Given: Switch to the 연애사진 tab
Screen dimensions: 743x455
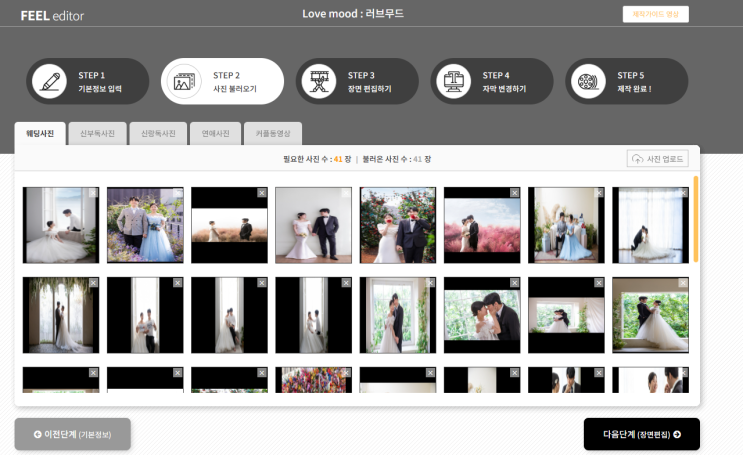Looking at the screenshot, I should tap(216, 134).
